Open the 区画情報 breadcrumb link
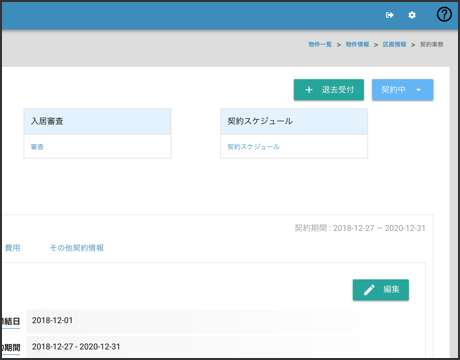Screen dimensions: 460x360 pos(394,44)
